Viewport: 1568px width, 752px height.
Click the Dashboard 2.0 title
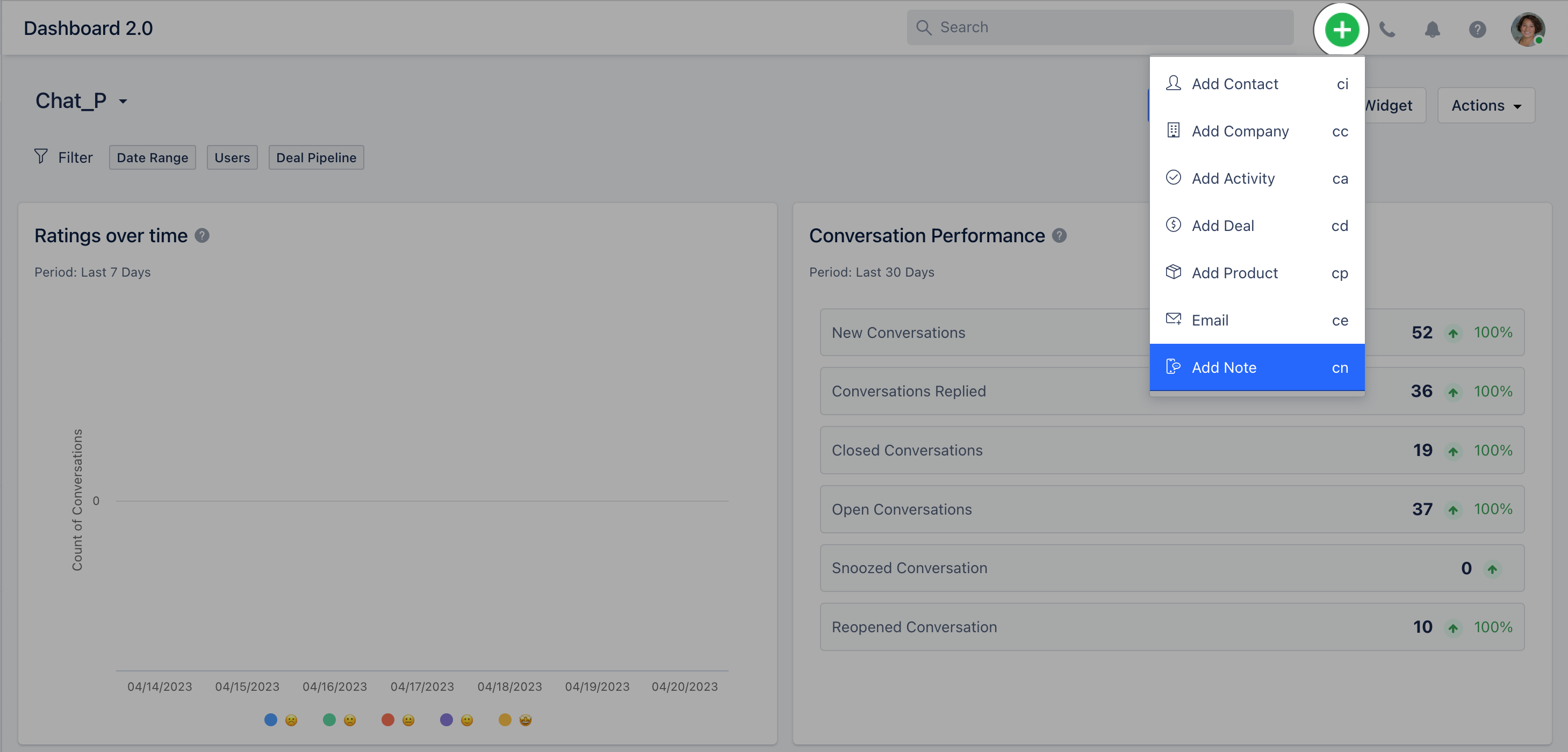tap(88, 28)
